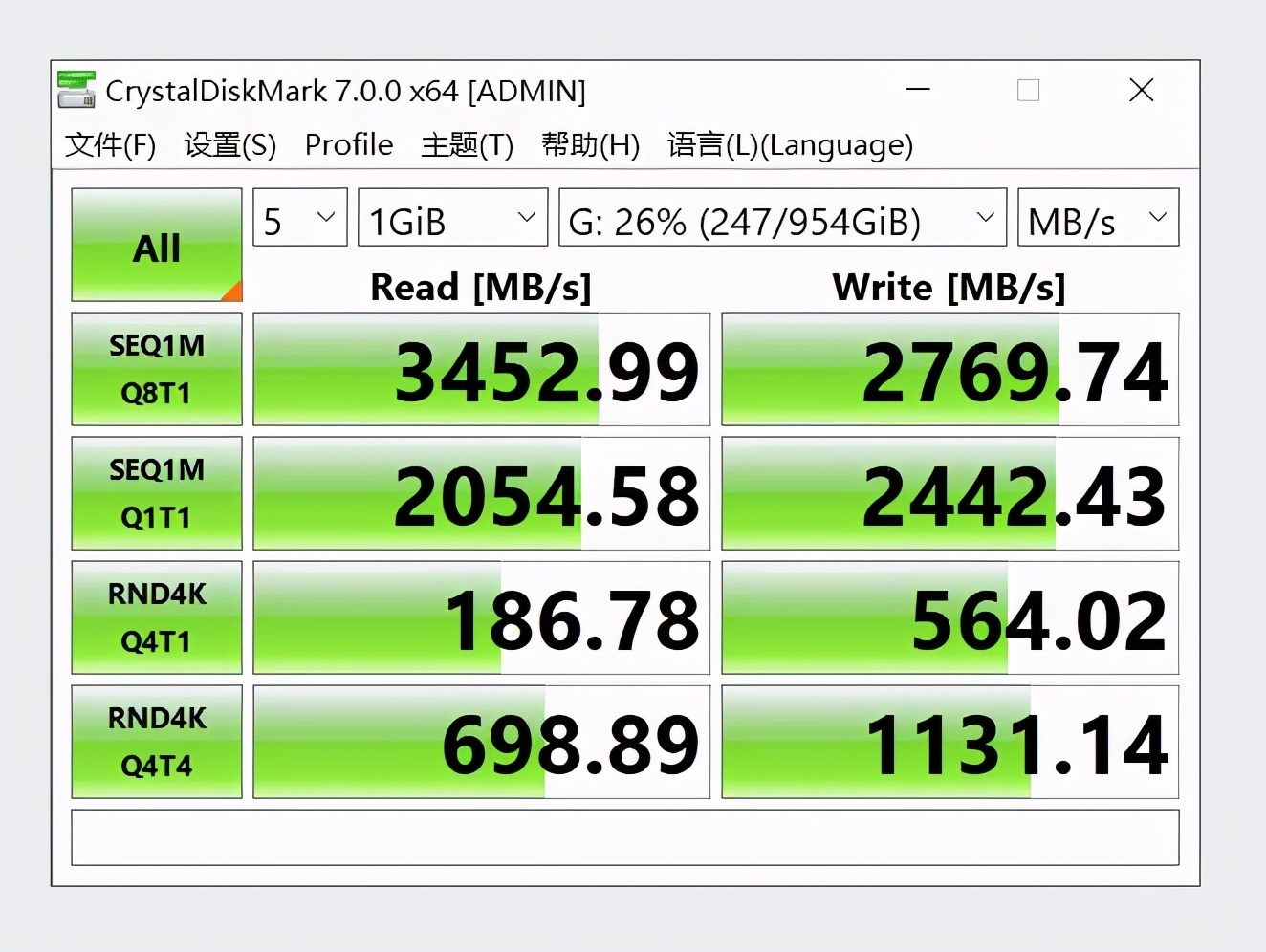Screen dimensions: 1266x952
Task: Close the CrystalDiskMark window
Action: pos(1141,90)
